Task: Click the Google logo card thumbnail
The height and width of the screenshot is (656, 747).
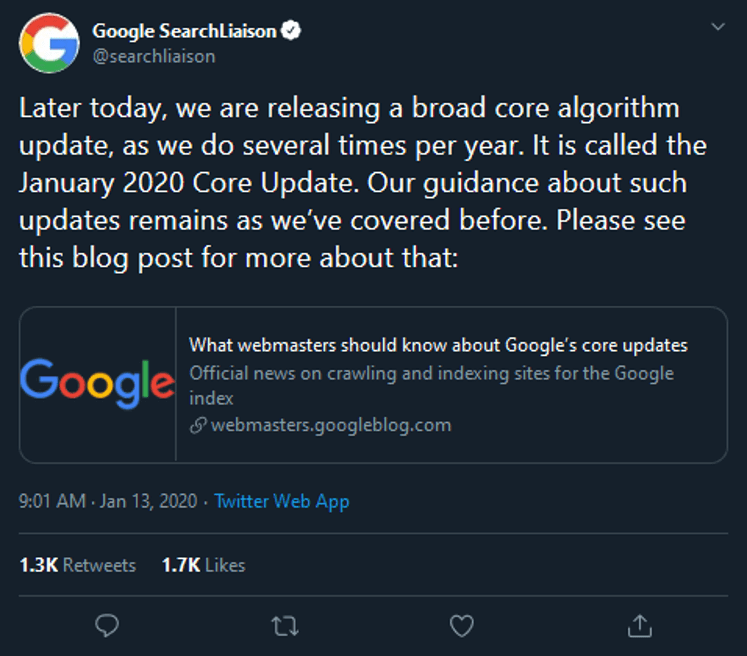Action: click(97, 384)
